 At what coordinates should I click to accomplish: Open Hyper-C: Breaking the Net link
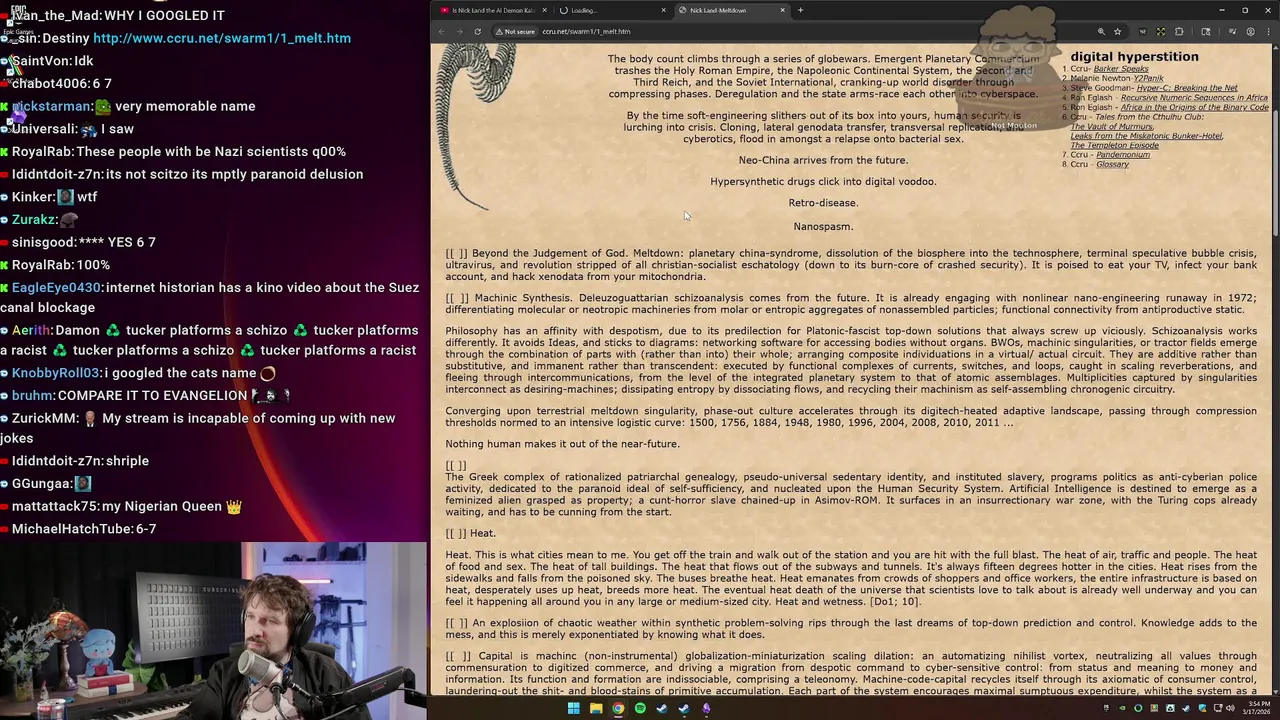point(1187,88)
